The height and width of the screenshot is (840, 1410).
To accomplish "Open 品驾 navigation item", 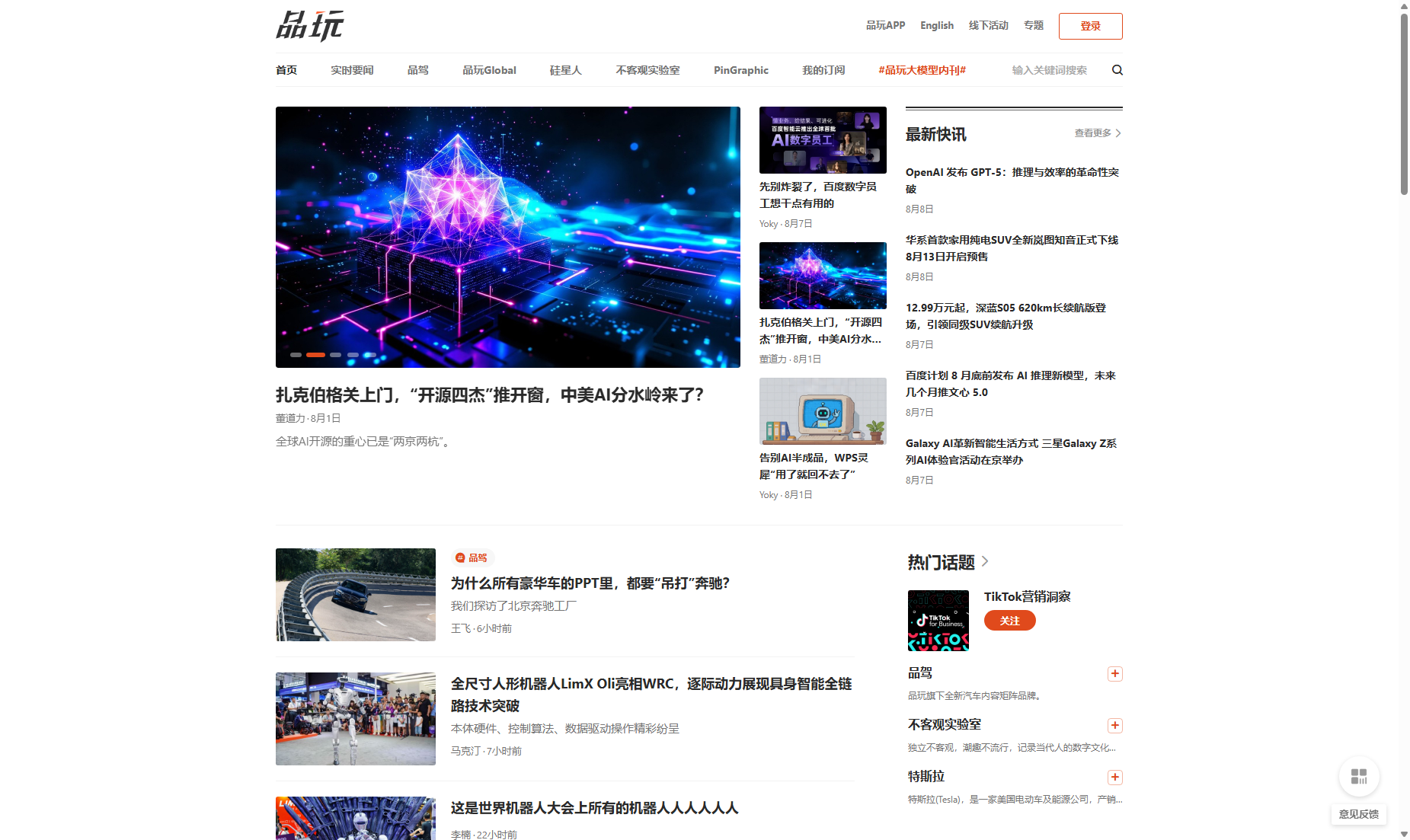I will (418, 70).
